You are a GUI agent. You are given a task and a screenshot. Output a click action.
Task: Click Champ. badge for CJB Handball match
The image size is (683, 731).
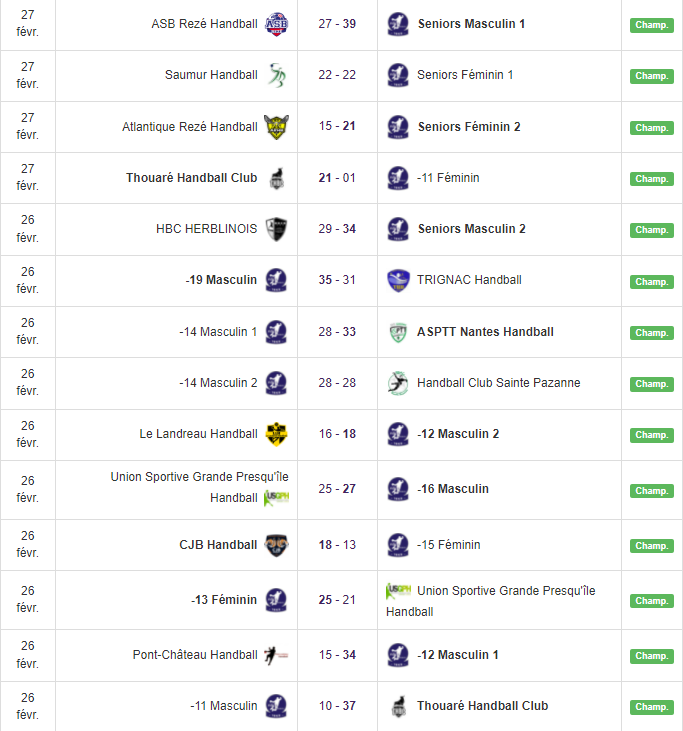tap(651, 546)
